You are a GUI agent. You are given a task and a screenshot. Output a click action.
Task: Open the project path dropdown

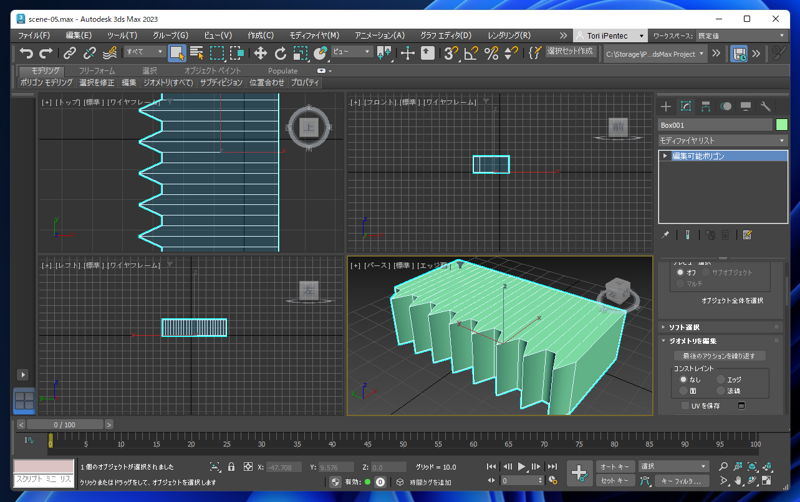[x=655, y=54]
